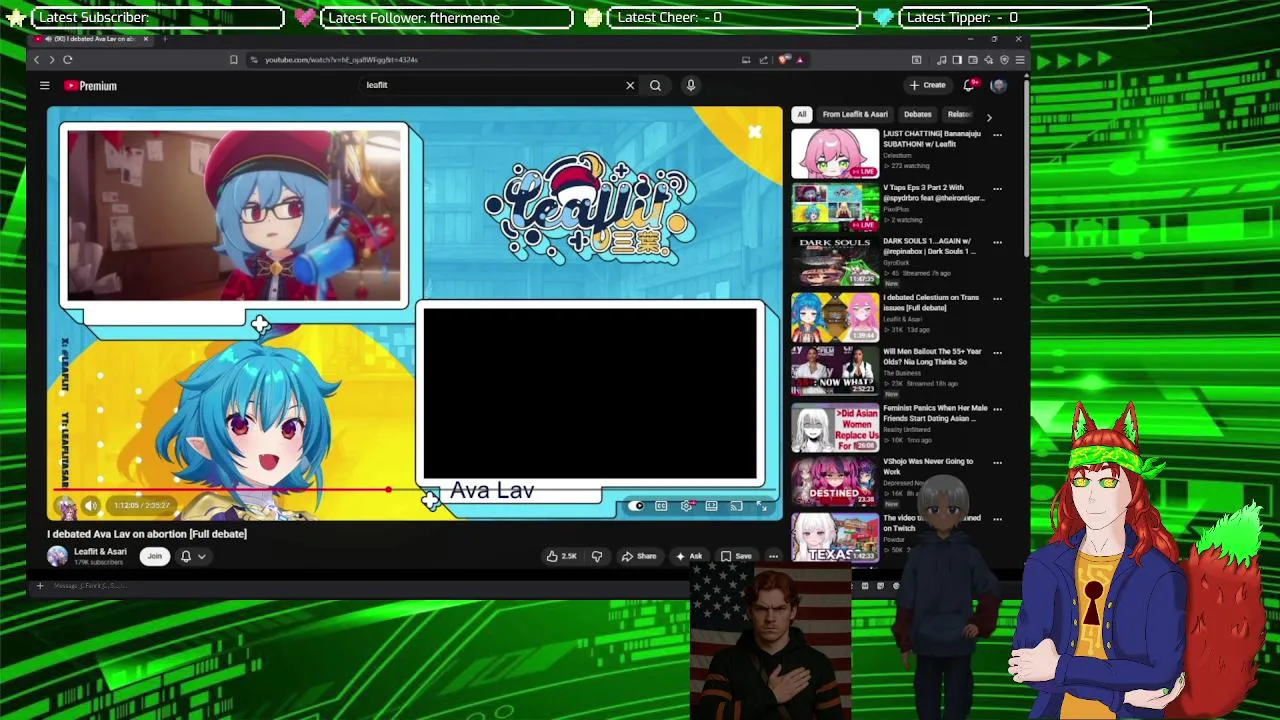Image resolution: width=1280 pixels, height=720 pixels.
Task: Select the 'I debated Ava Lav' browser tab
Action: [90, 39]
